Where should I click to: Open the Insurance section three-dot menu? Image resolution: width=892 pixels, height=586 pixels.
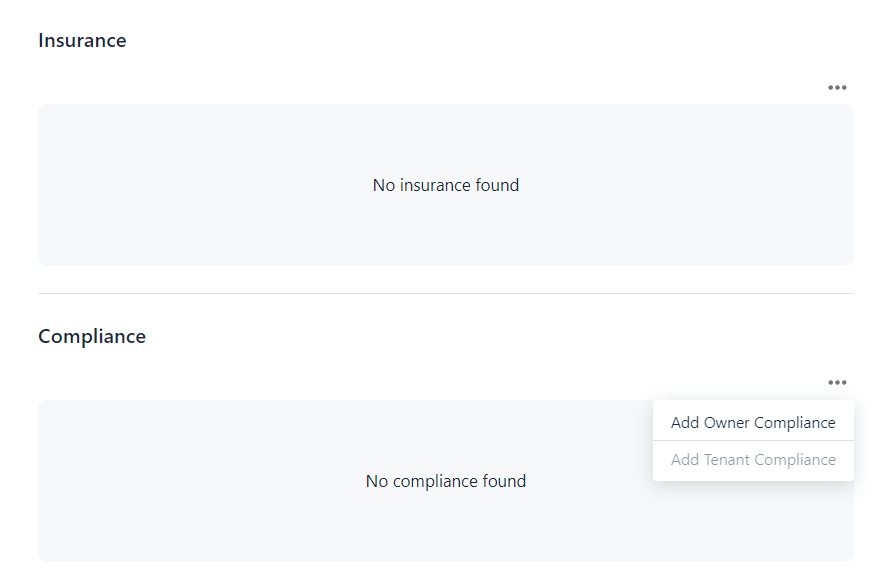[x=837, y=88]
